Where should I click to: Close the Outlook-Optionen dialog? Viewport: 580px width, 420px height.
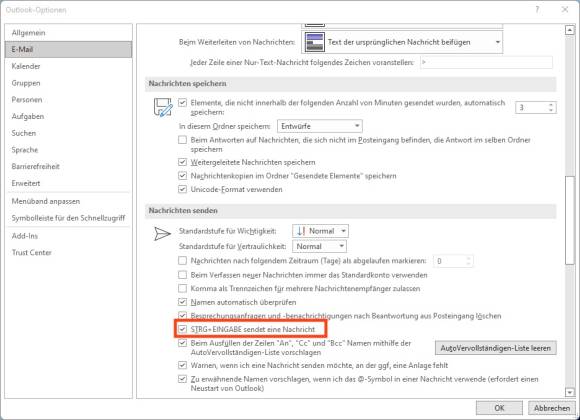tap(565, 10)
